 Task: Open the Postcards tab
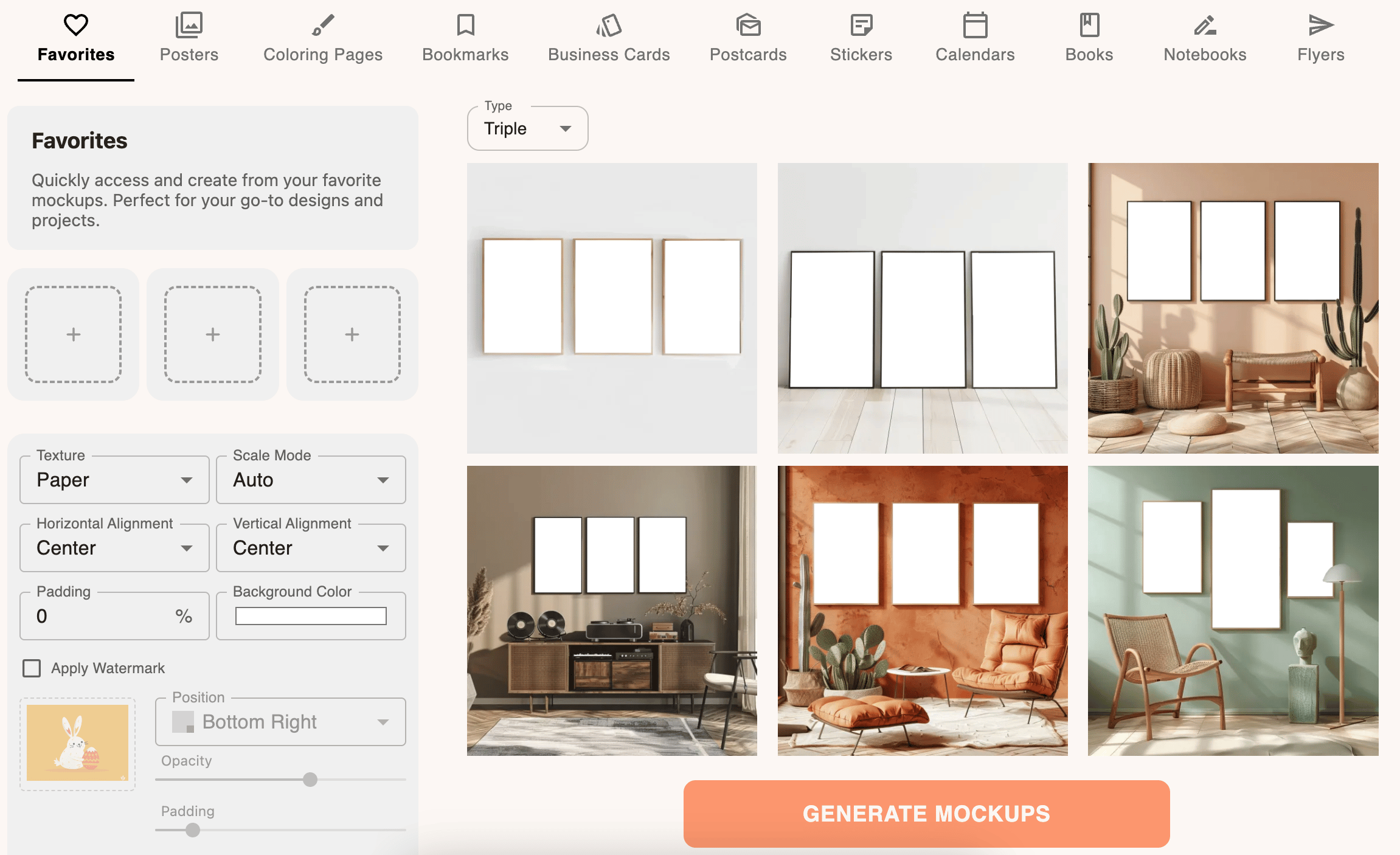click(x=748, y=40)
